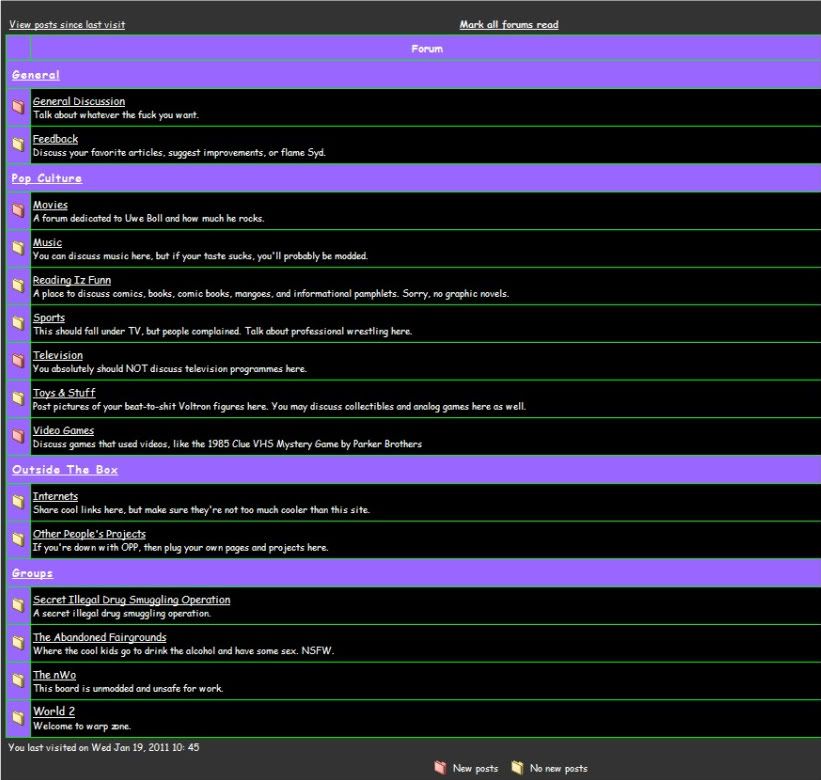Image resolution: width=821 pixels, height=780 pixels.
Task: Open The Abandoned Fairgrounds forum
Action: (99, 637)
